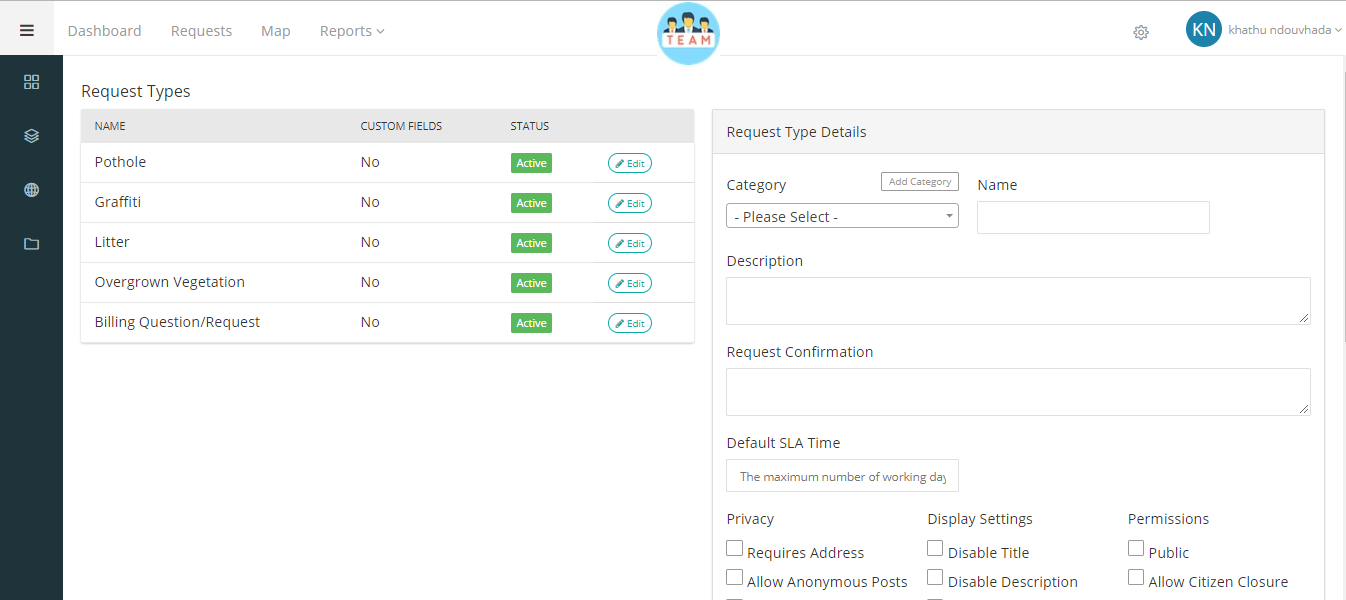The width and height of the screenshot is (1346, 600).
Task: Click the Overgrown Vegetation Active status badge
Action: tap(531, 283)
